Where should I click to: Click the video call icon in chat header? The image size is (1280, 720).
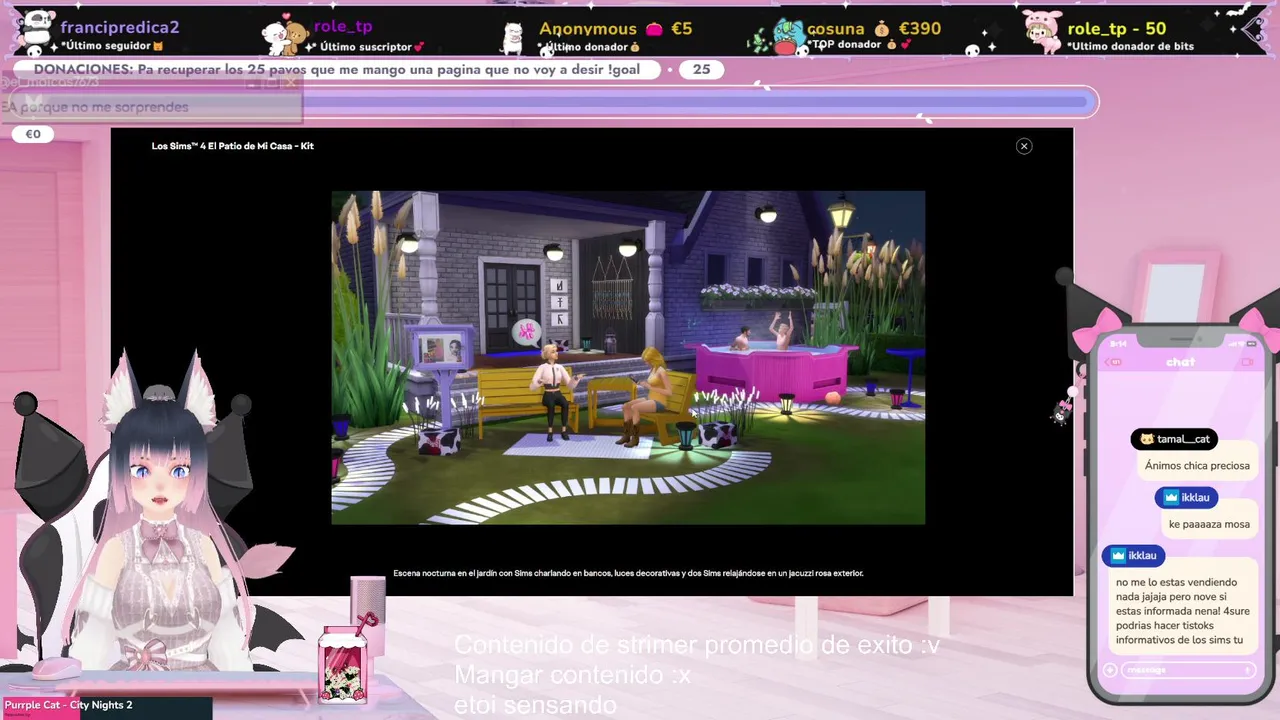[1246, 362]
